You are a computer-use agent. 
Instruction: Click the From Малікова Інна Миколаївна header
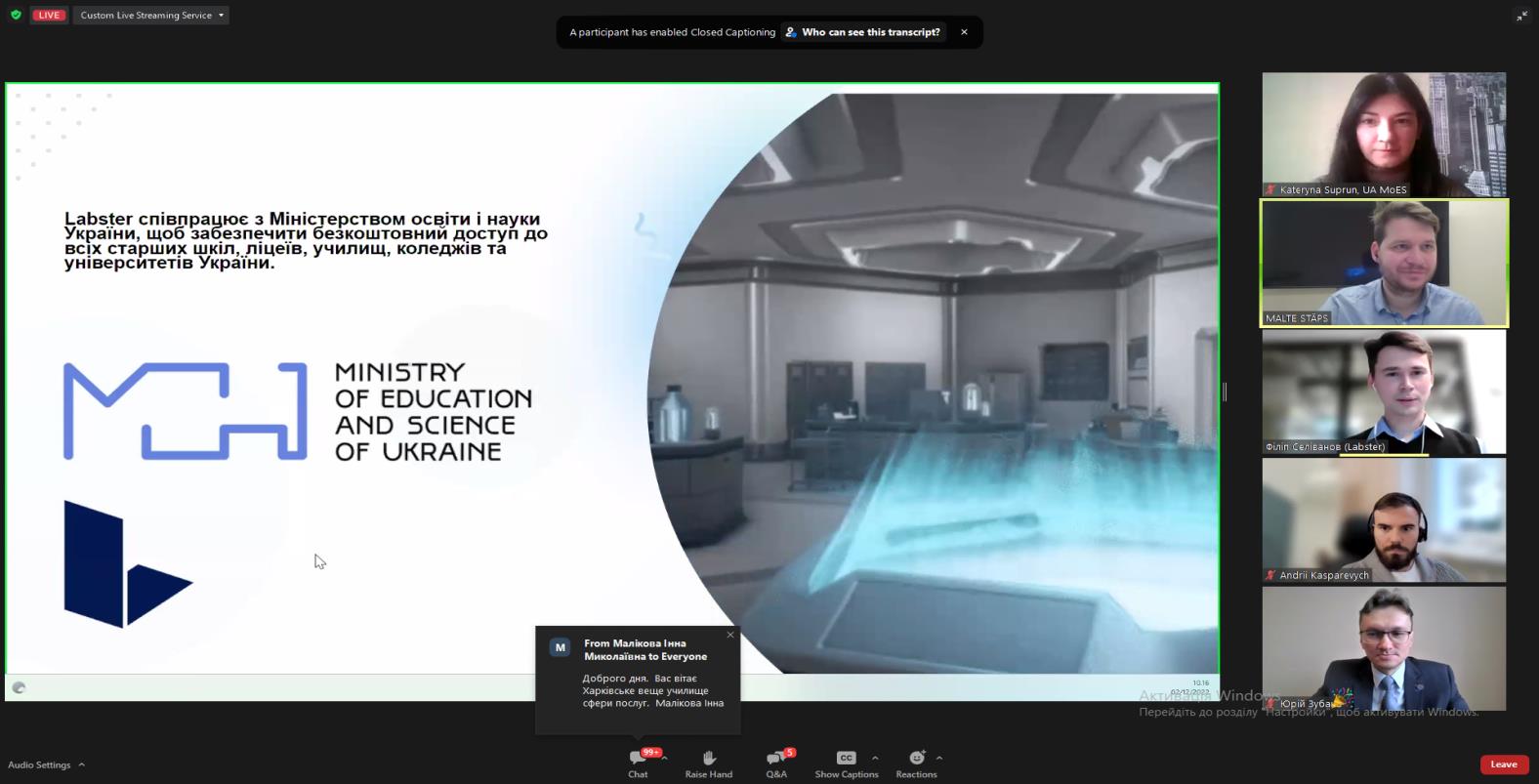pos(645,649)
